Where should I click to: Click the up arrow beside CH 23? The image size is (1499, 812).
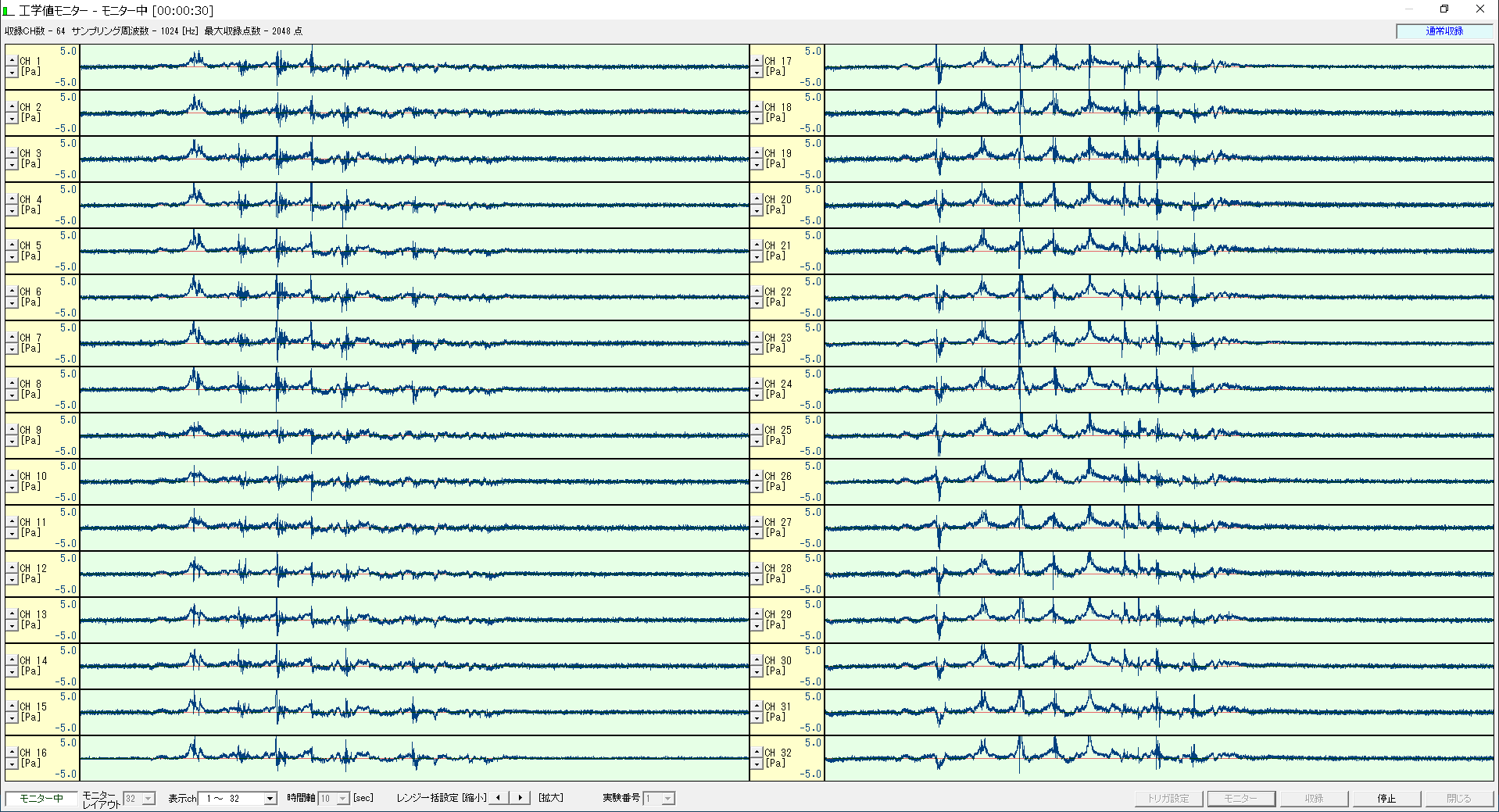(757, 338)
